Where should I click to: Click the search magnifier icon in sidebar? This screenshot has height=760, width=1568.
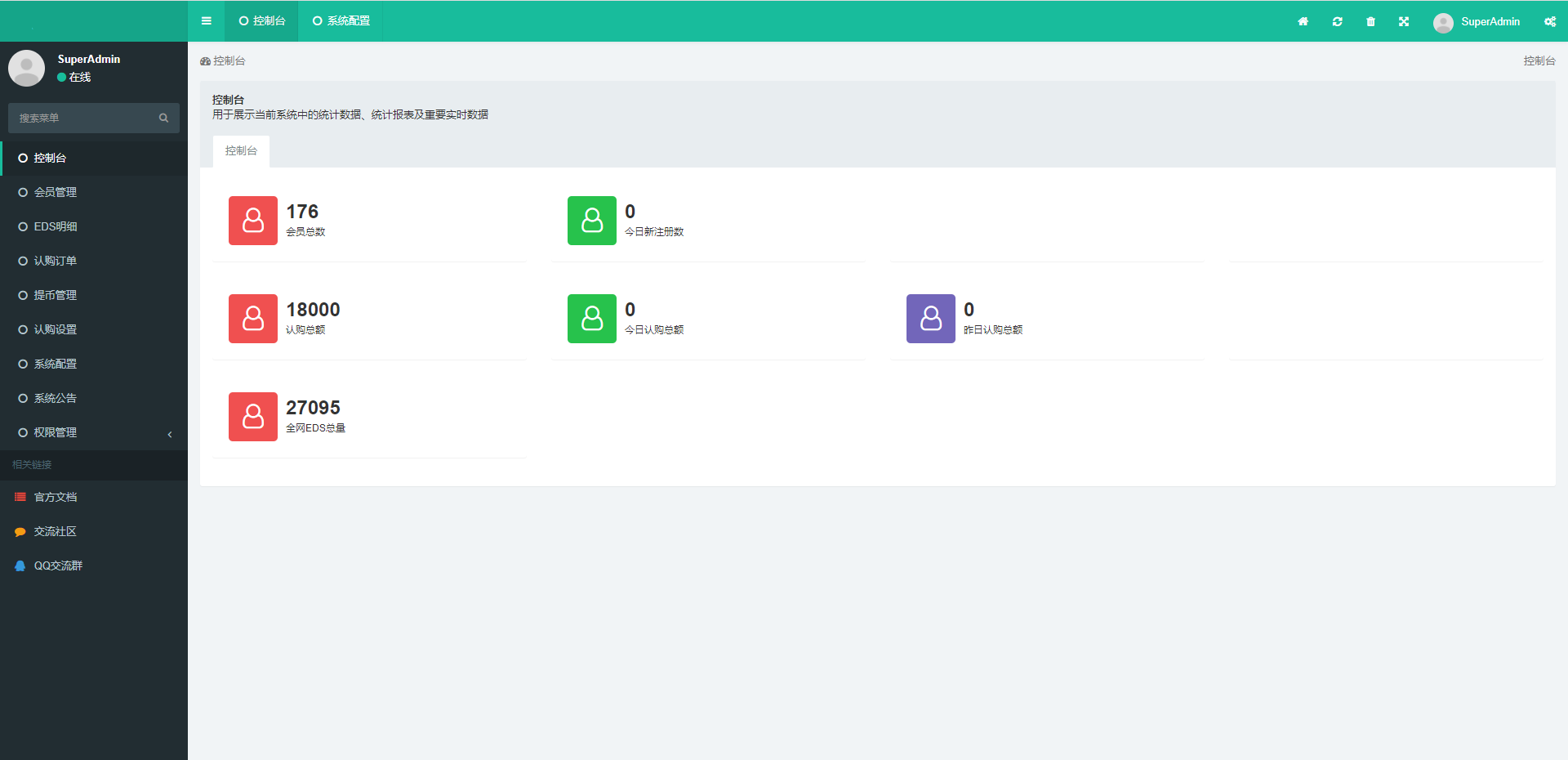click(163, 118)
